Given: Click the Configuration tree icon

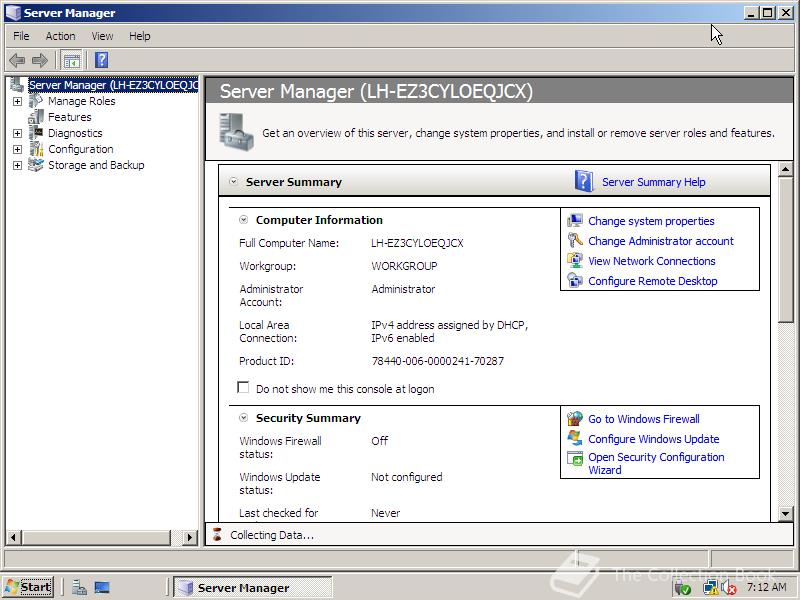Looking at the screenshot, I should pyautogui.click(x=36, y=149).
